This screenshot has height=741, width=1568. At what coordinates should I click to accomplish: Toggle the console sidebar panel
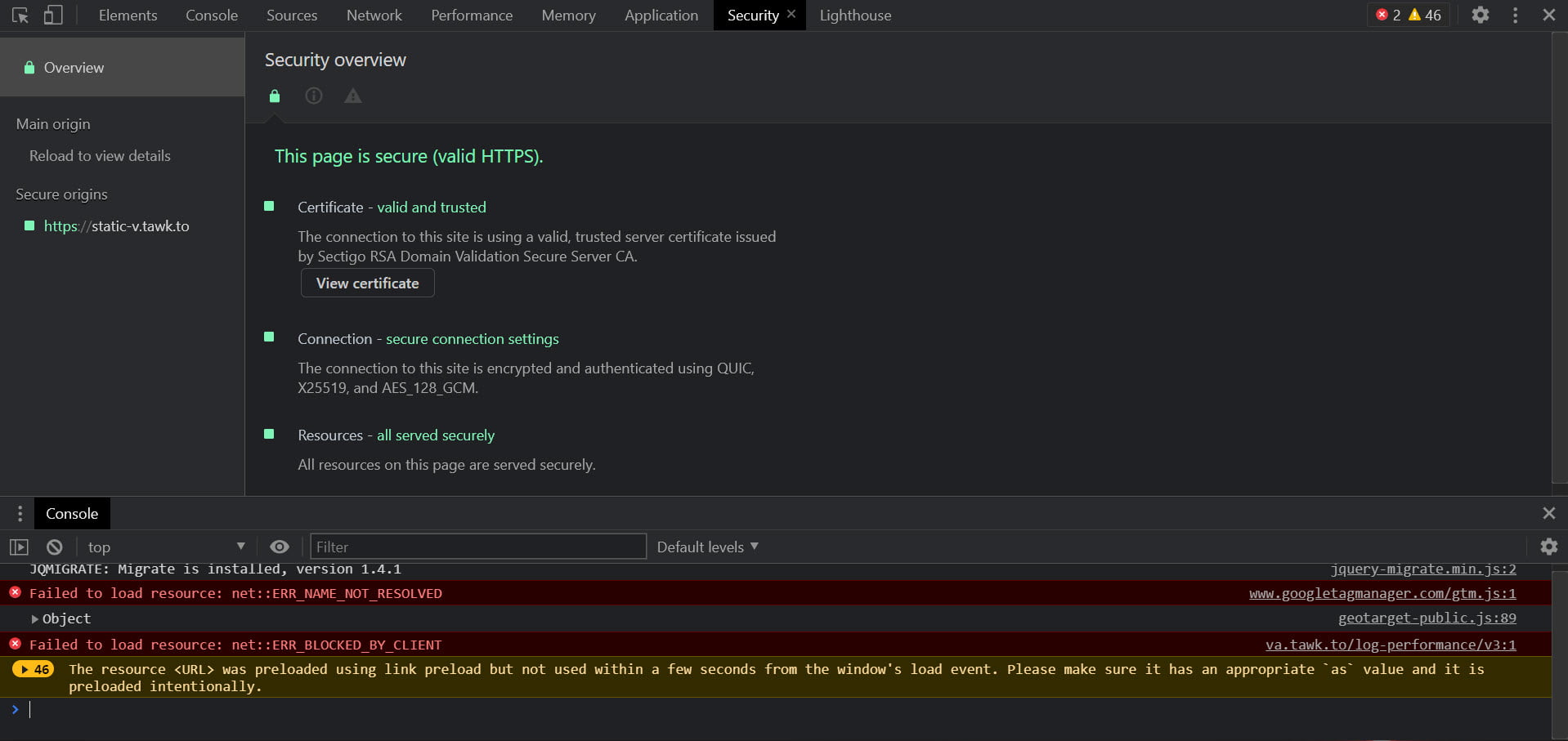coord(19,547)
